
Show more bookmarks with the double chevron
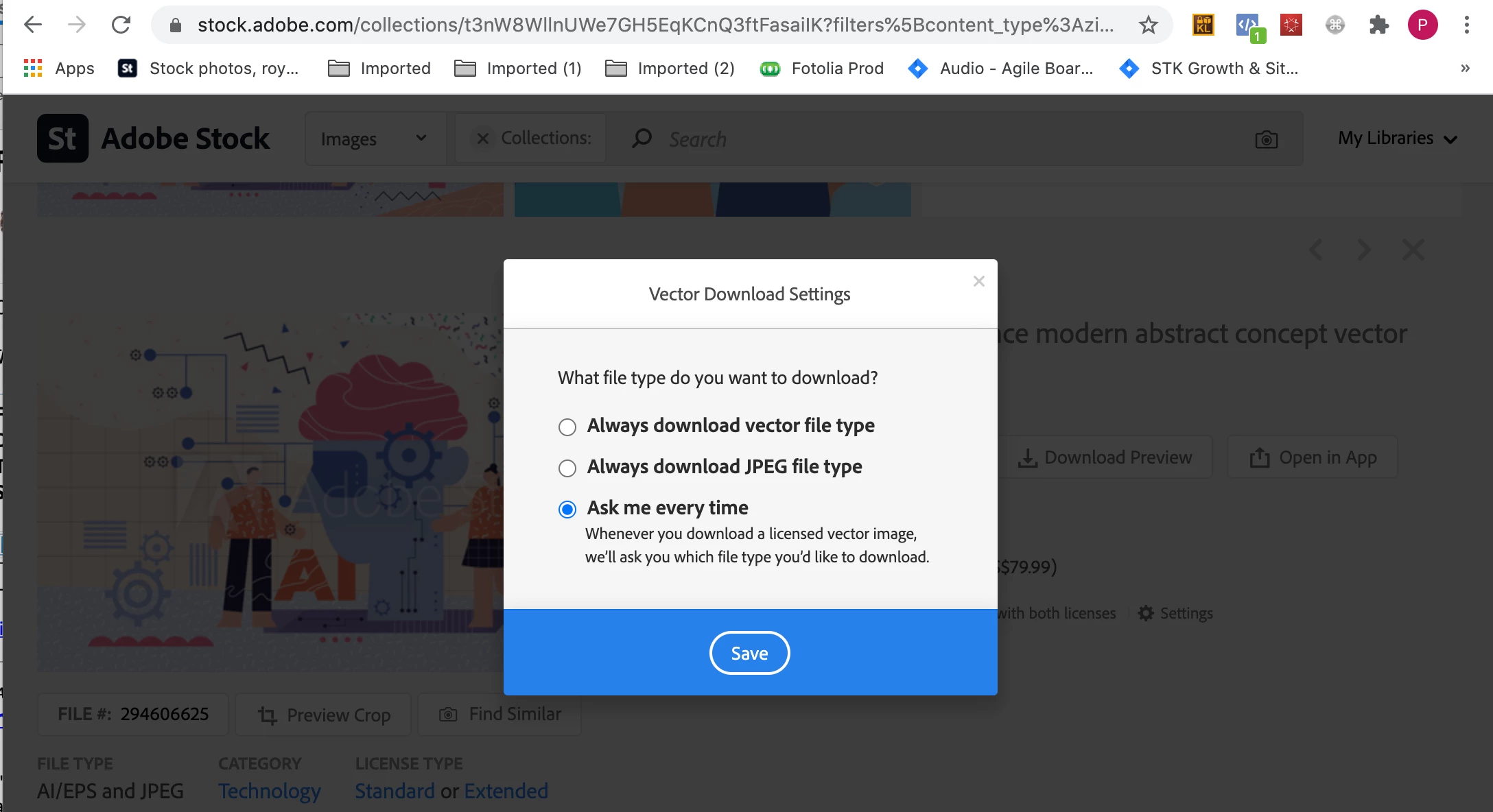tap(1465, 69)
